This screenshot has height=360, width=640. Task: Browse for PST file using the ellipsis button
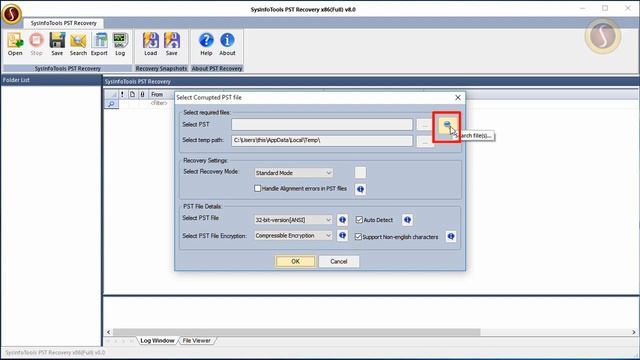pos(425,125)
